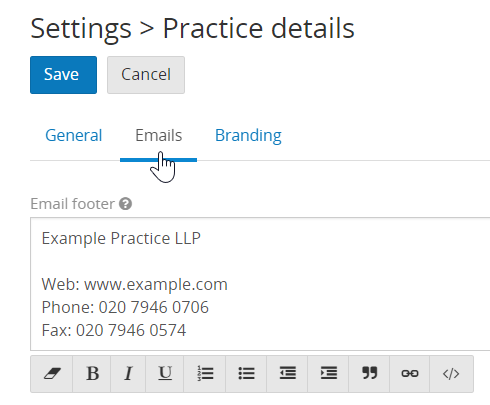Screen dimensions: 490x405
Task: Insert a hyperlink with the link icon
Action: [x=410, y=374]
